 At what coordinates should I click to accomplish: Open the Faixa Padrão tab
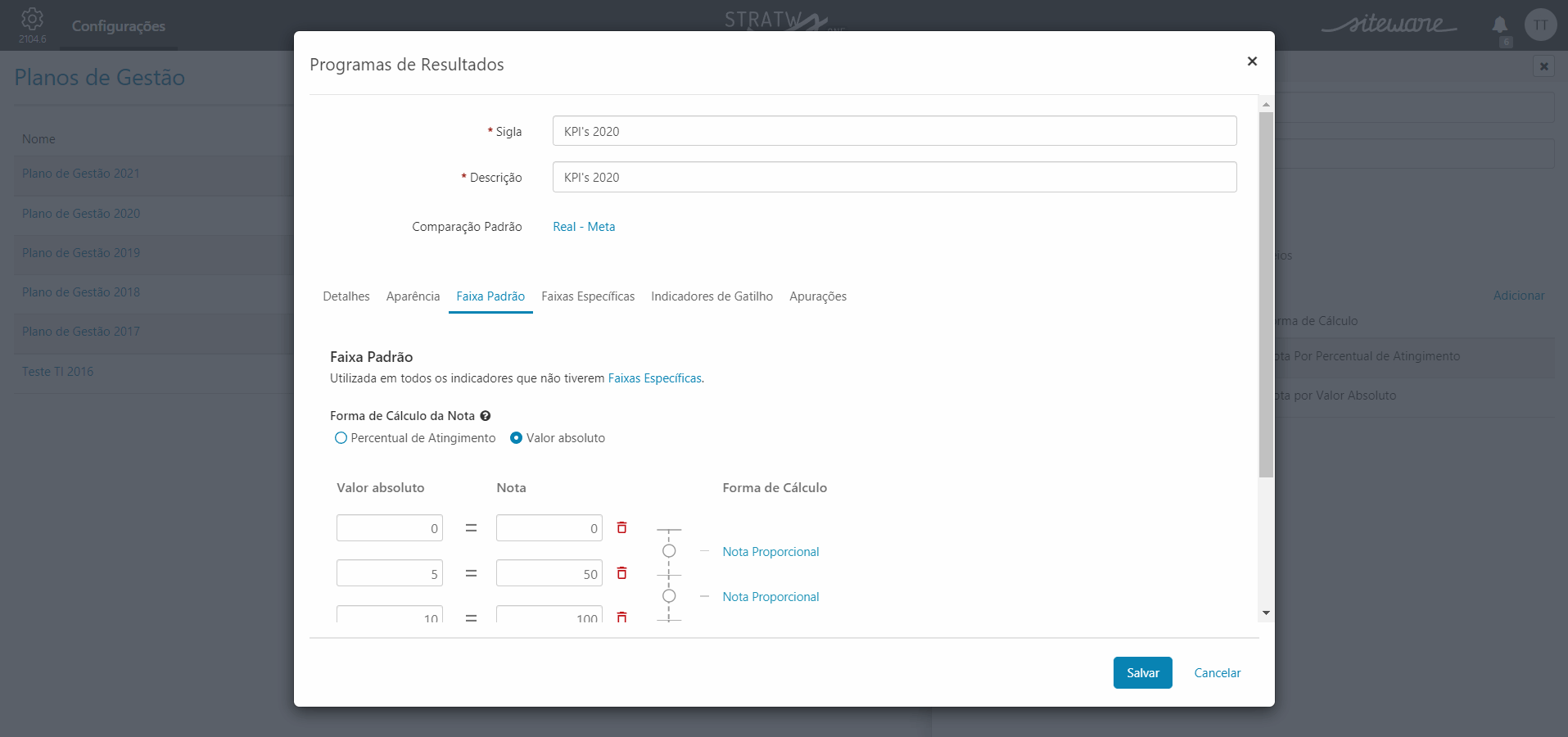click(x=490, y=296)
